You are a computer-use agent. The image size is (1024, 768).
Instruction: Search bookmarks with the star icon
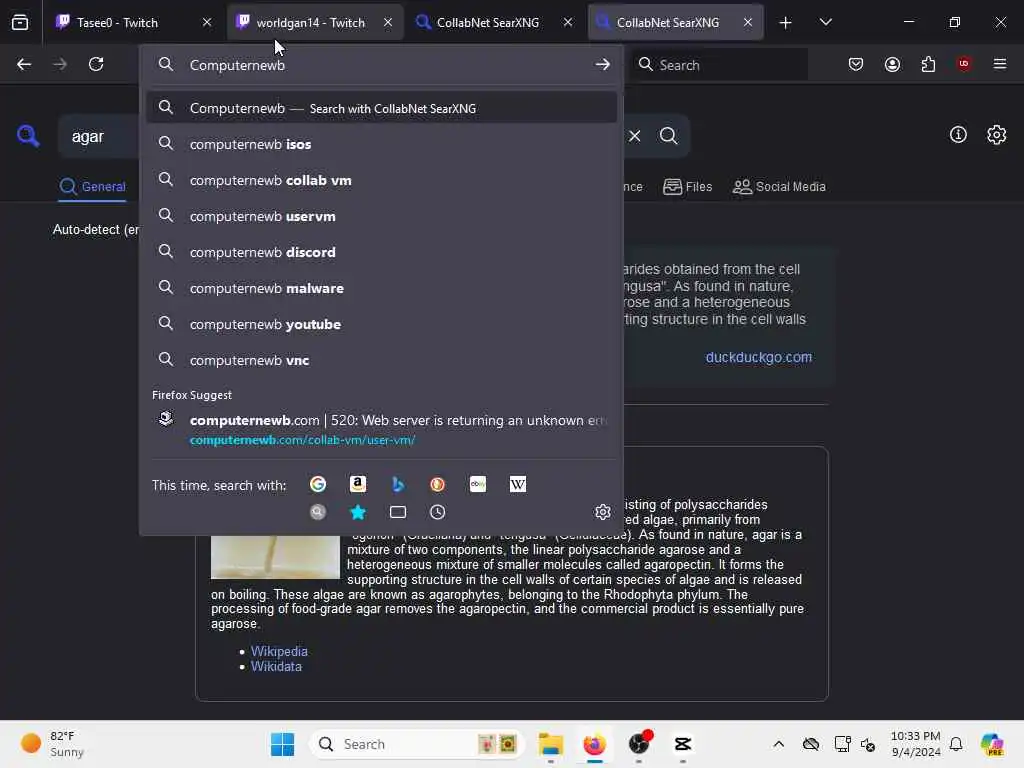pyautogui.click(x=358, y=512)
